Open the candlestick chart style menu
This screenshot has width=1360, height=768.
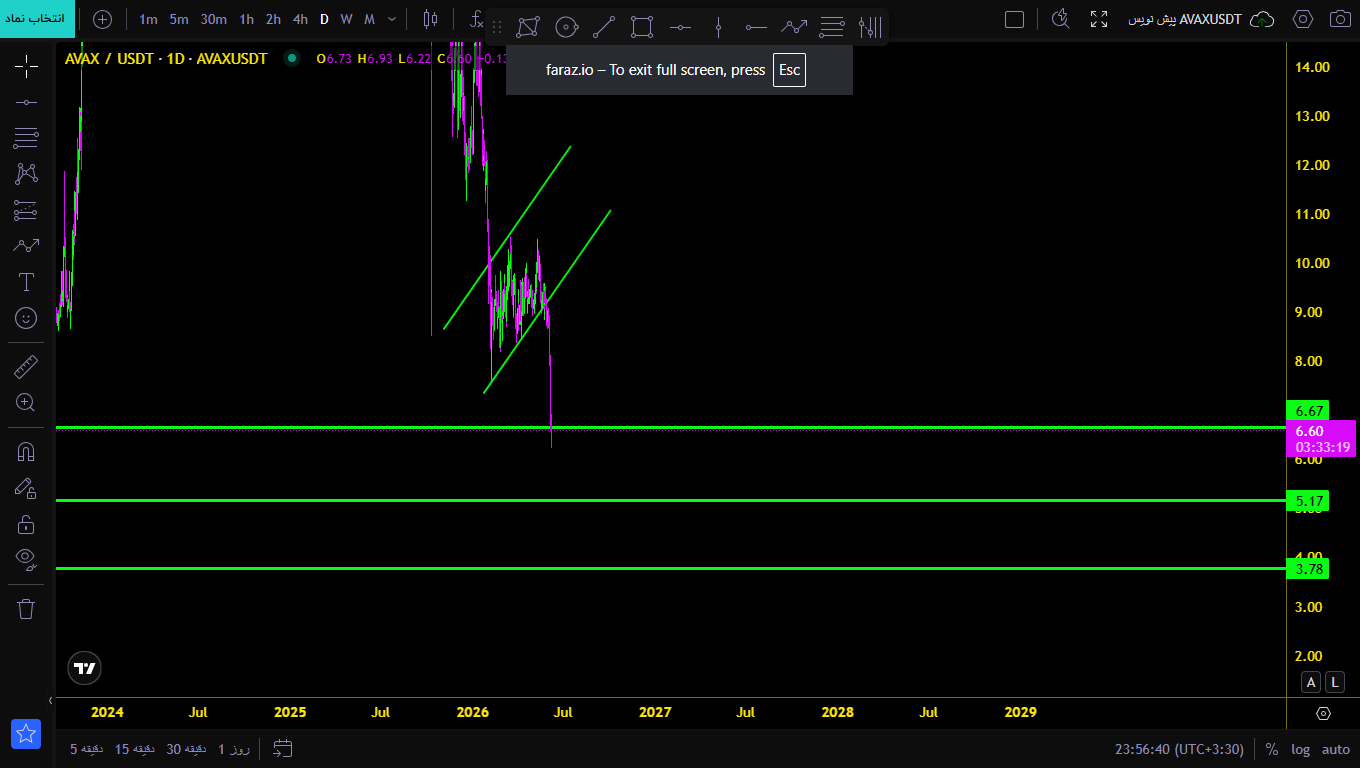tap(430, 19)
